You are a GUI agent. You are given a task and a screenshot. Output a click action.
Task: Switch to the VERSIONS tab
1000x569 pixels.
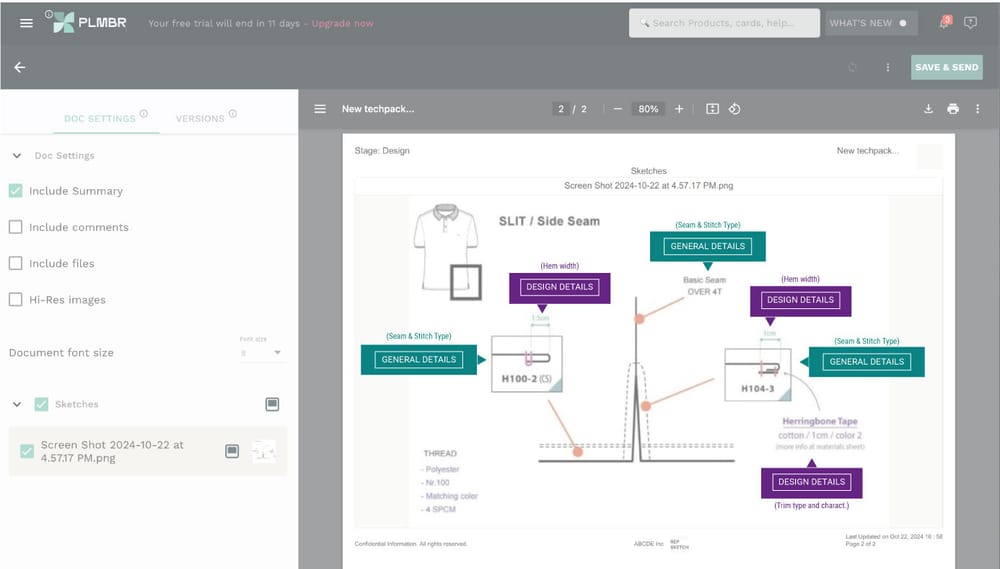point(200,119)
